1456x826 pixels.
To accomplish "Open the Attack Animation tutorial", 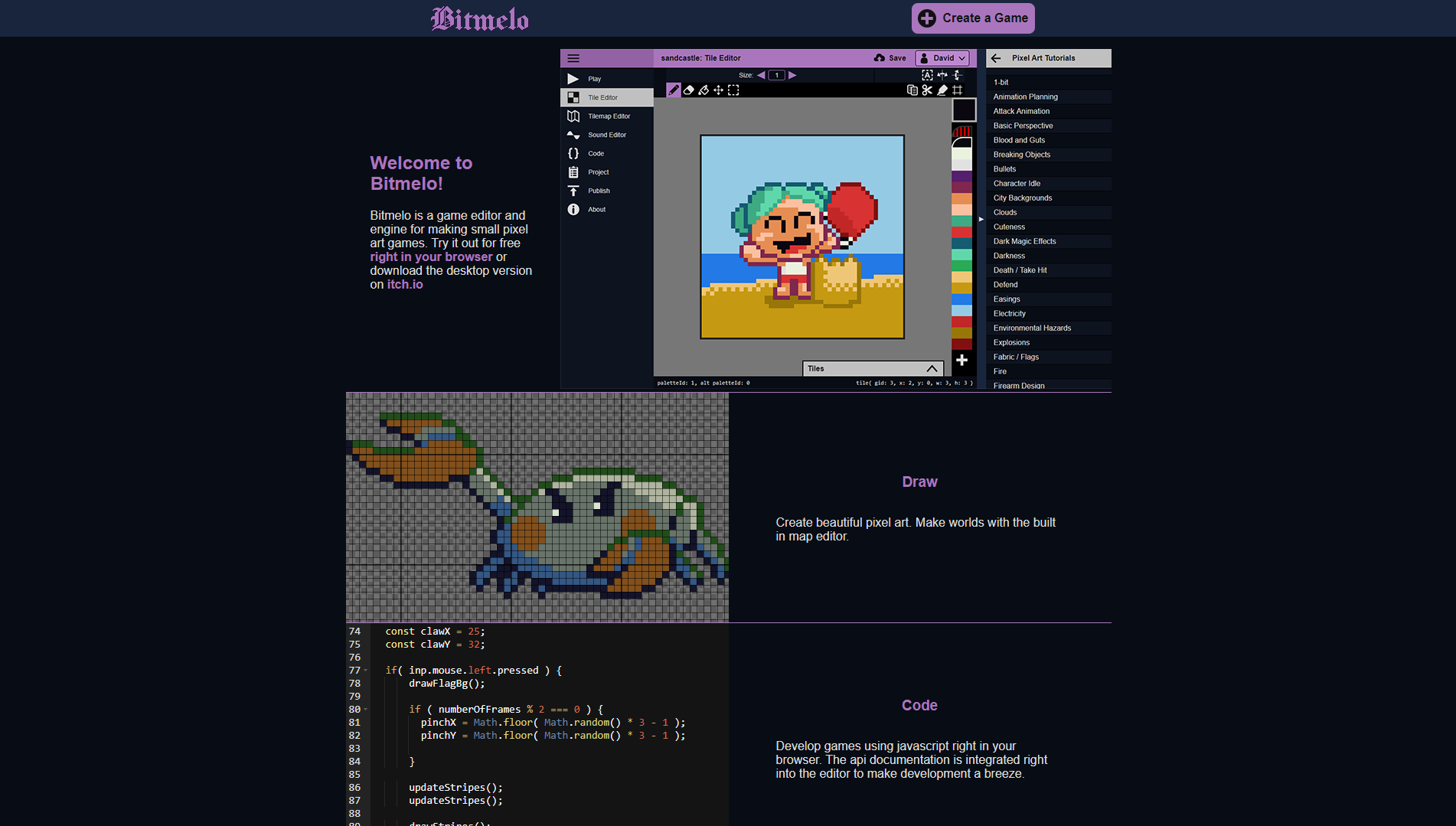I will point(1049,111).
